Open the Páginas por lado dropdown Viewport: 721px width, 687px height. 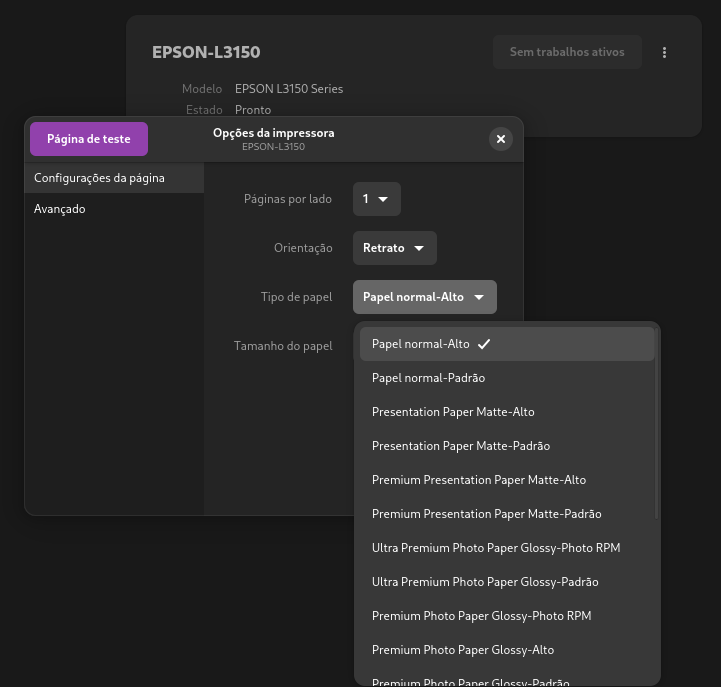377,199
